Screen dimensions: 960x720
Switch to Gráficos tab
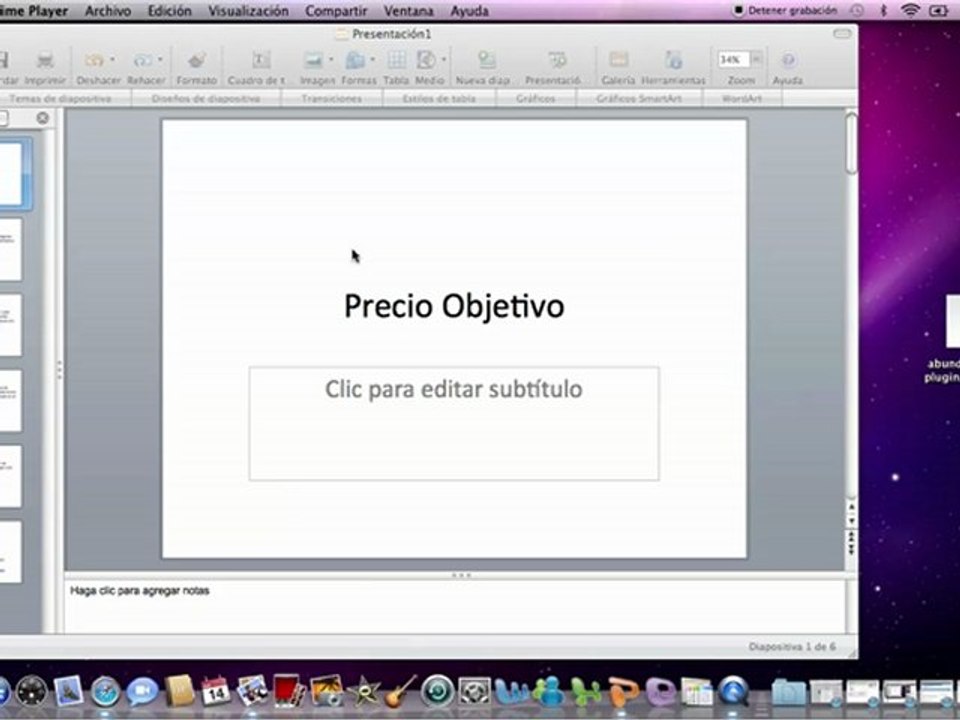coord(536,99)
